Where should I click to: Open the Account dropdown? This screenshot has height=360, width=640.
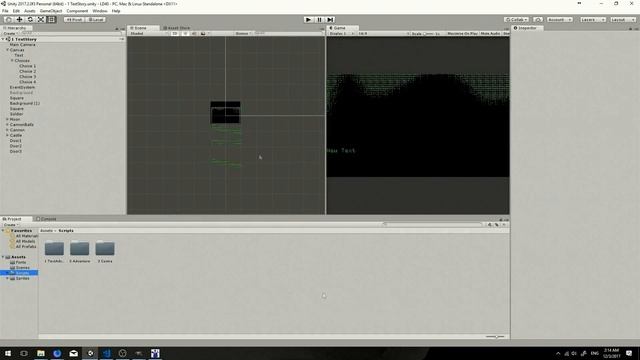[x=560, y=20]
